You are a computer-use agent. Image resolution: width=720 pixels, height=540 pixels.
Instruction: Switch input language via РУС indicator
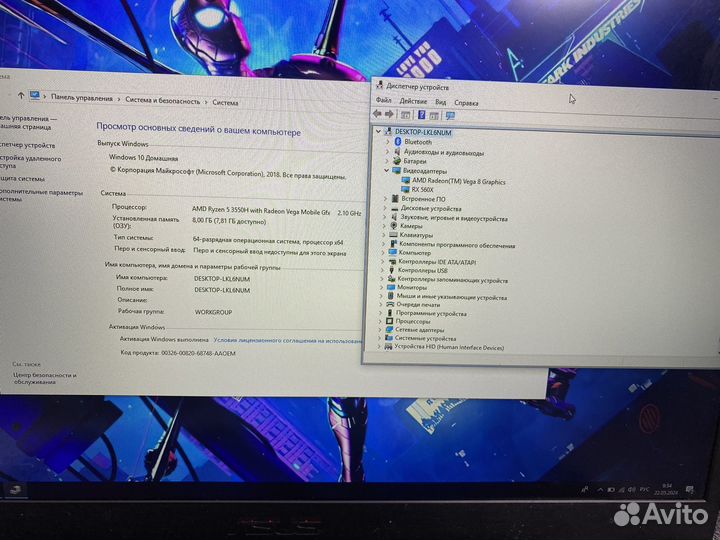pyautogui.click(x=644, y=489)
